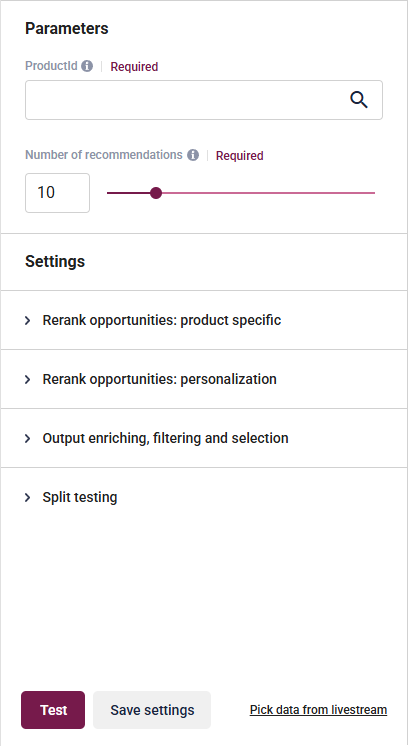
Task: Focus the ProductId text input field
Action: 186,100
